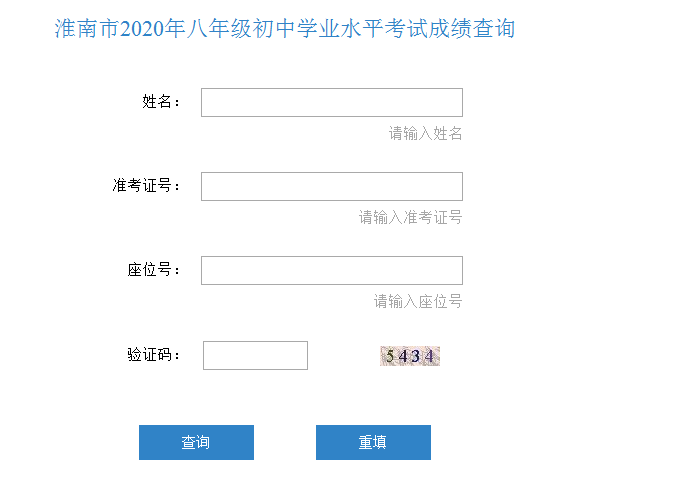Image resolution: width=675 pixels, height=484 pixels.
Task: Select the digit 5 in the captcha
Action: tap(390, 356)
